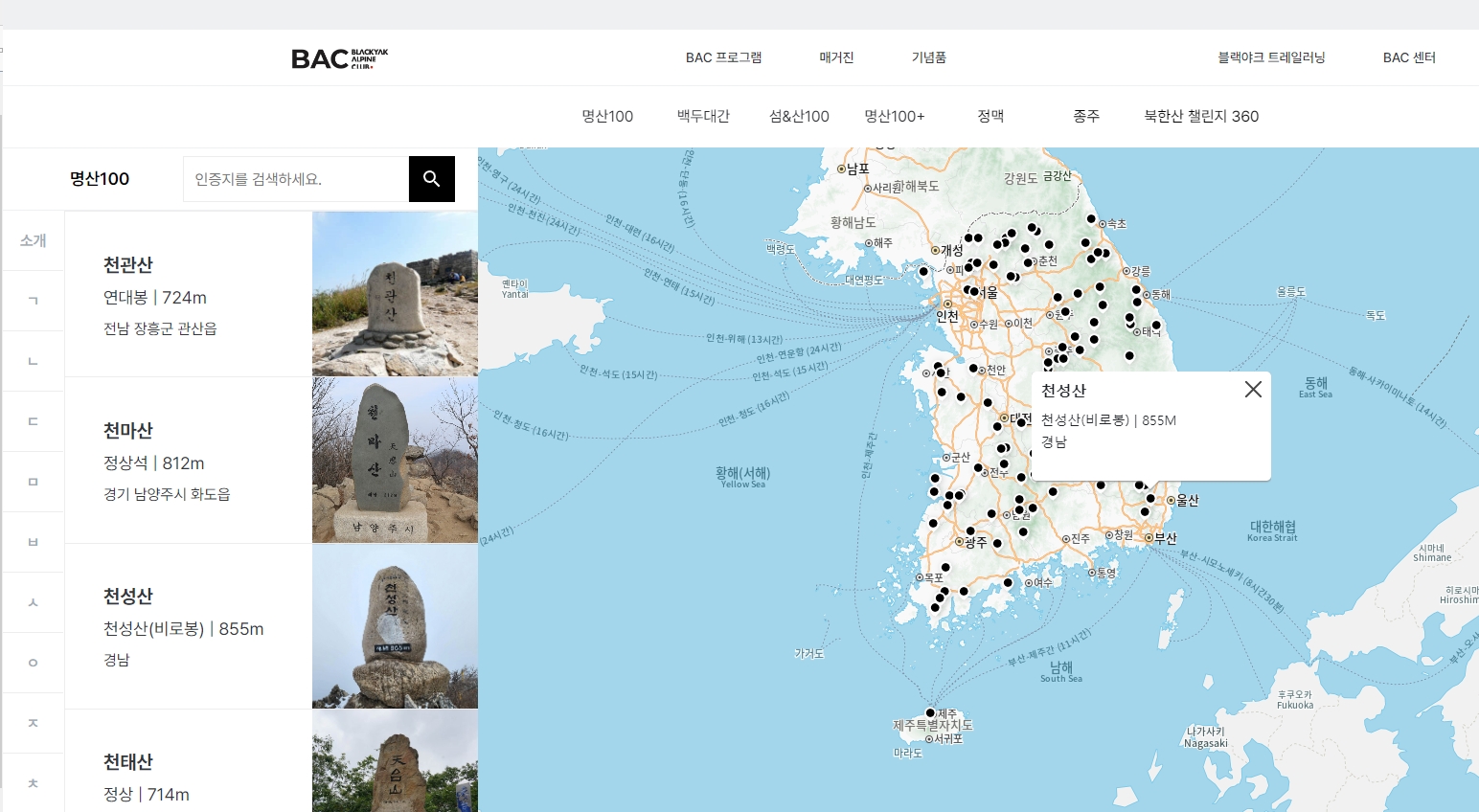
Task: Open the 기념품 menu
Action: pyautogui.click(x=928, y=57)
